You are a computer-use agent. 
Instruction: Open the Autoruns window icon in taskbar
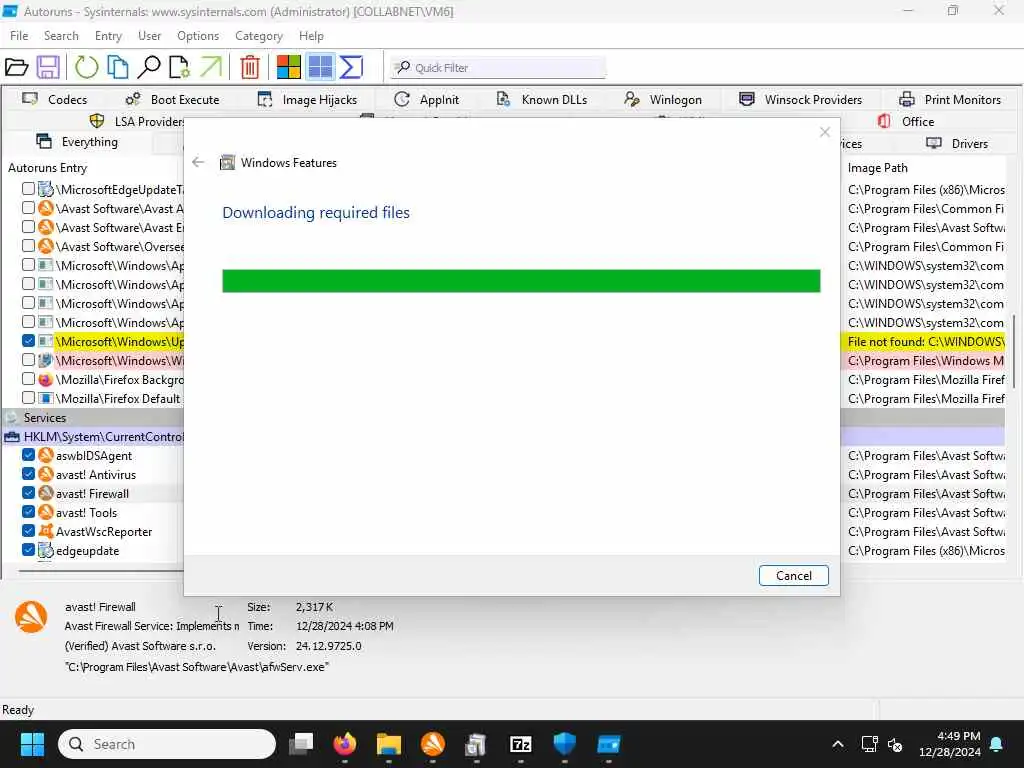click(609, 744)
